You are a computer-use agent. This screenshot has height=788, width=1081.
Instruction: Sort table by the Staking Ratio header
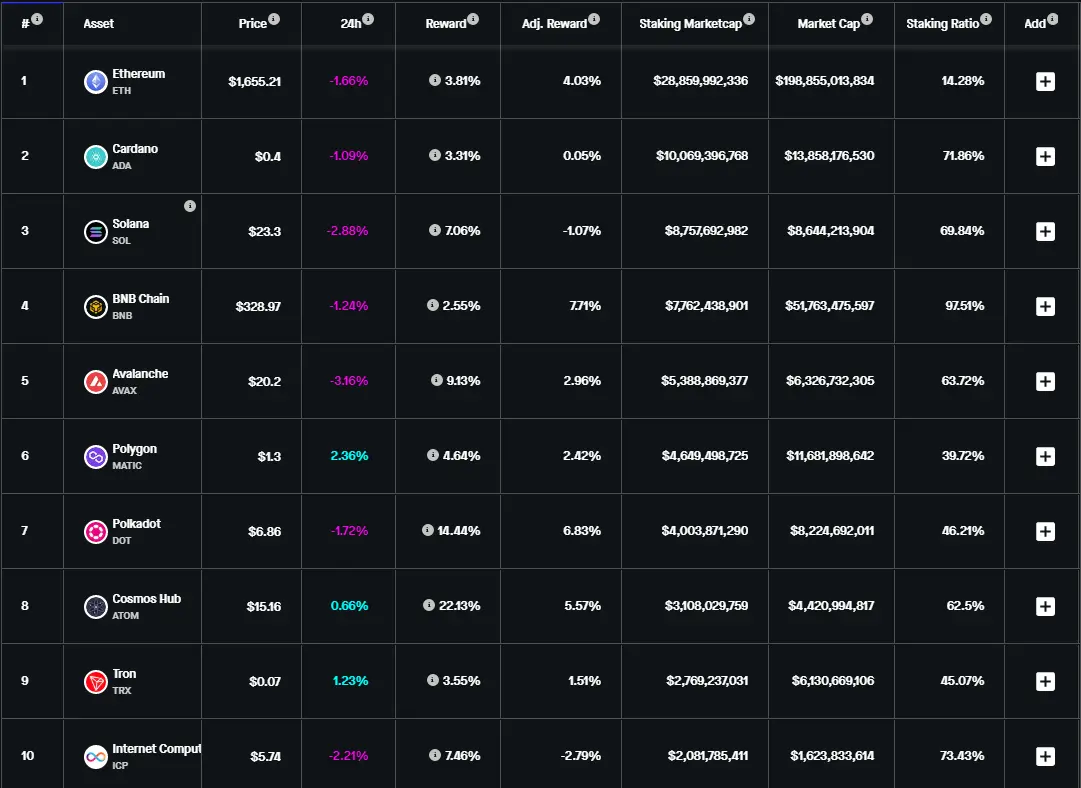(x=942, y=23)
